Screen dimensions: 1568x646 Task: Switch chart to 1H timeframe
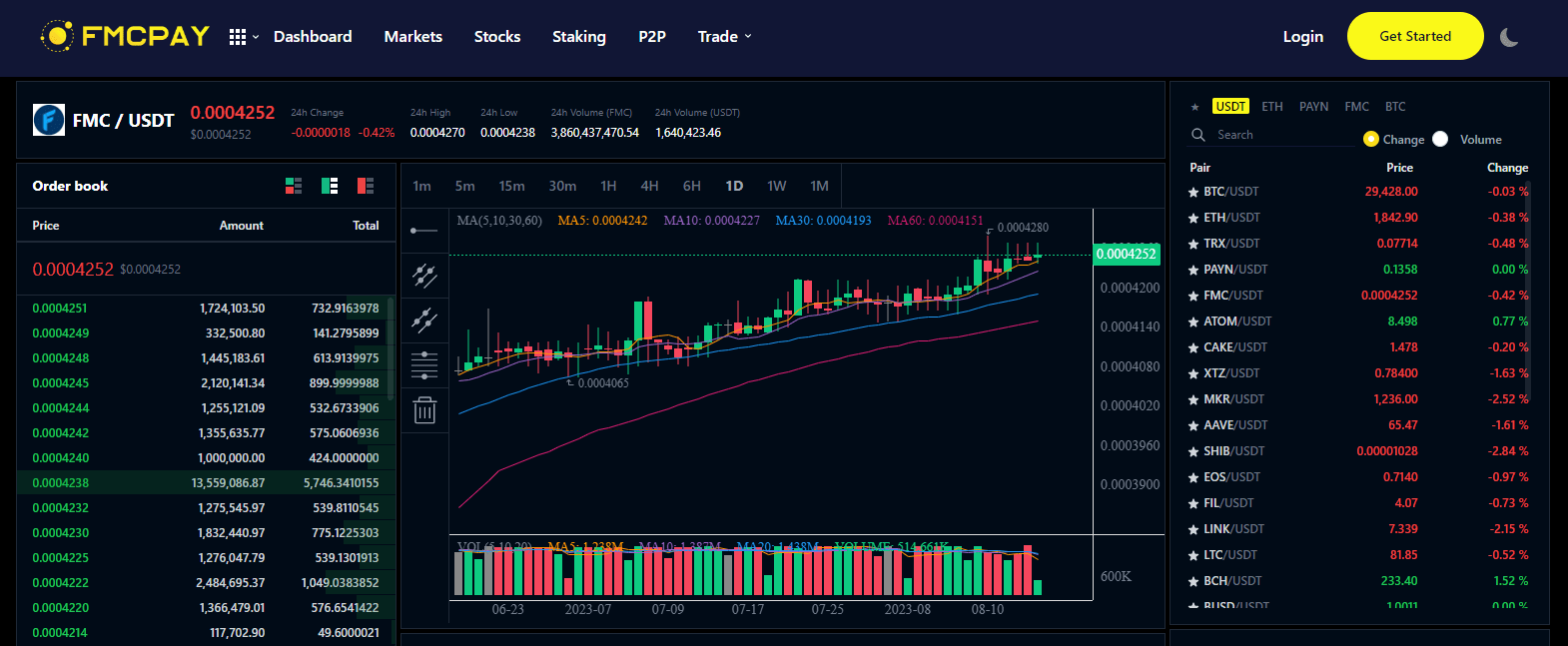(608, 186)
